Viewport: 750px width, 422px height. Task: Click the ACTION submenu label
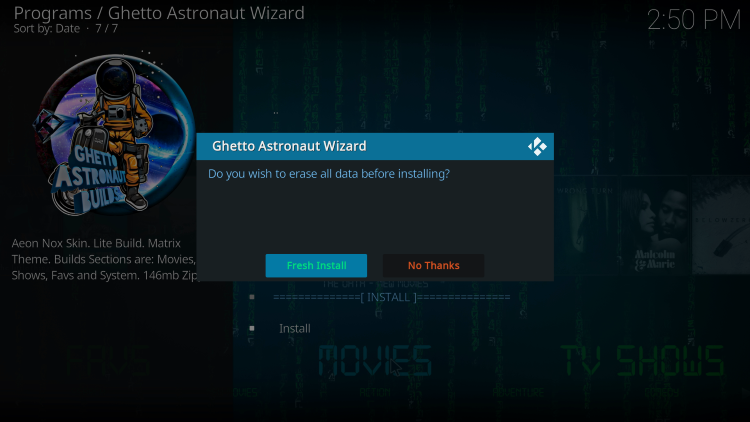[x=375, y=393]
